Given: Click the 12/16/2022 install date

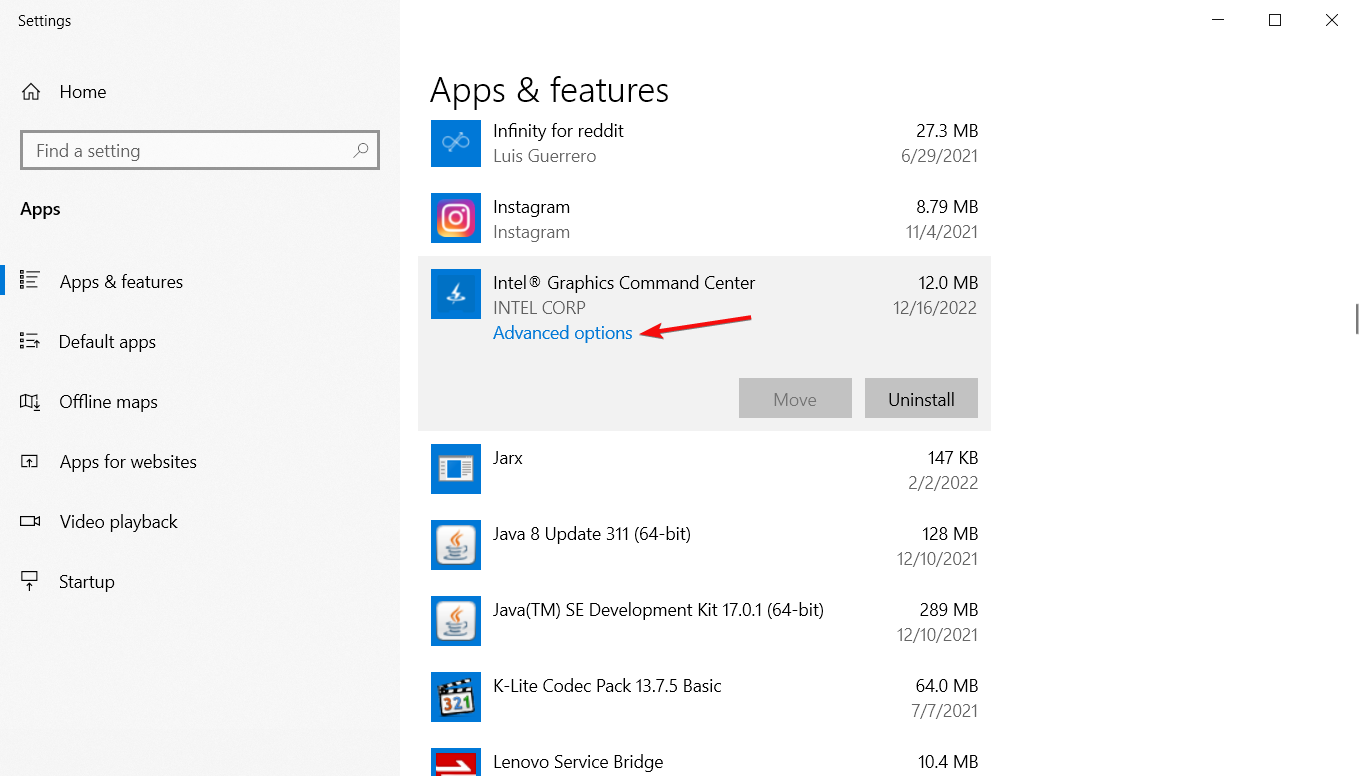Looking at the screenshot, I should pyautogui.click(x=935, y=308).
